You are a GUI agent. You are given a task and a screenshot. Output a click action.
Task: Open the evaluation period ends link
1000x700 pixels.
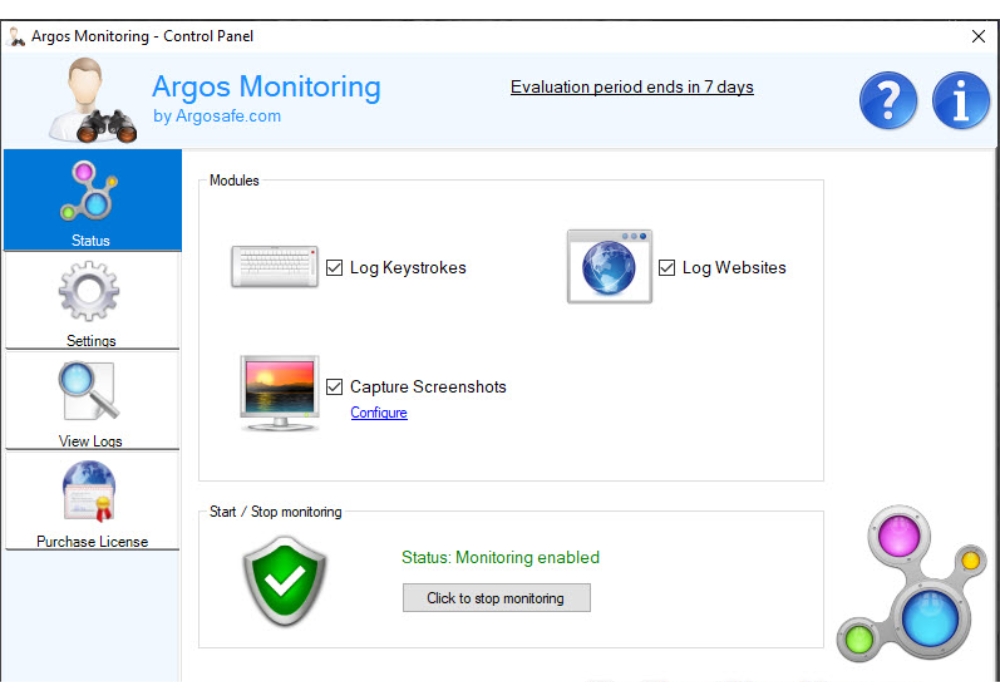coord(632,87)
